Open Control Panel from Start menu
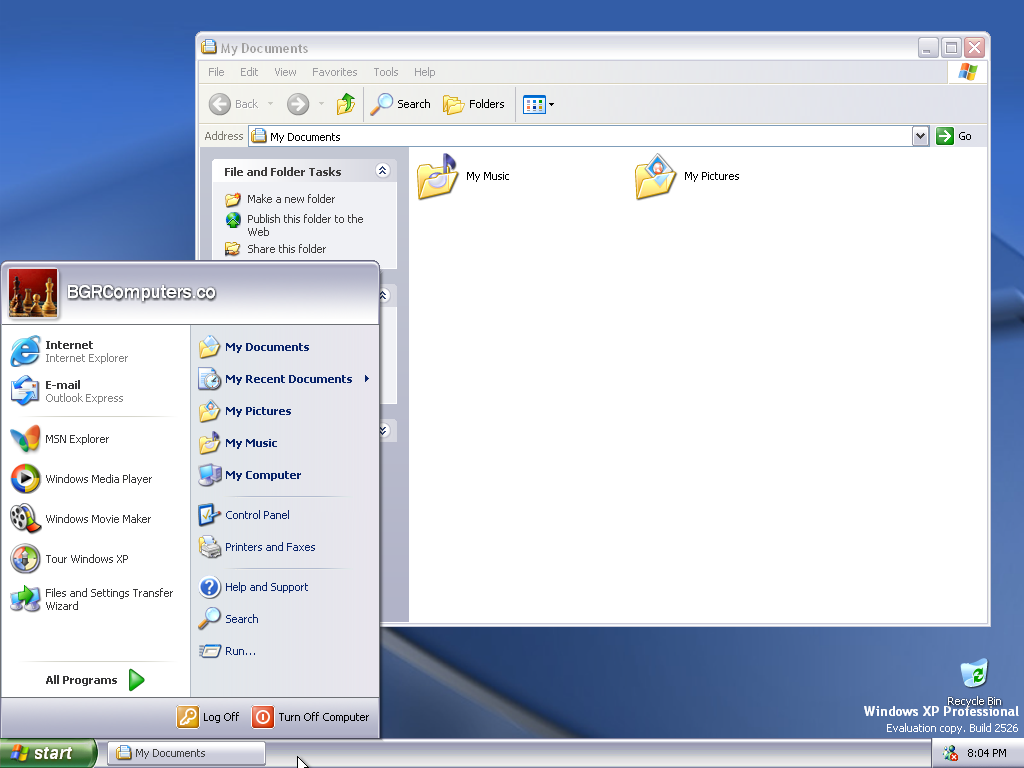The height and width of the screenshot is (768, 1024). click(257, 515)
